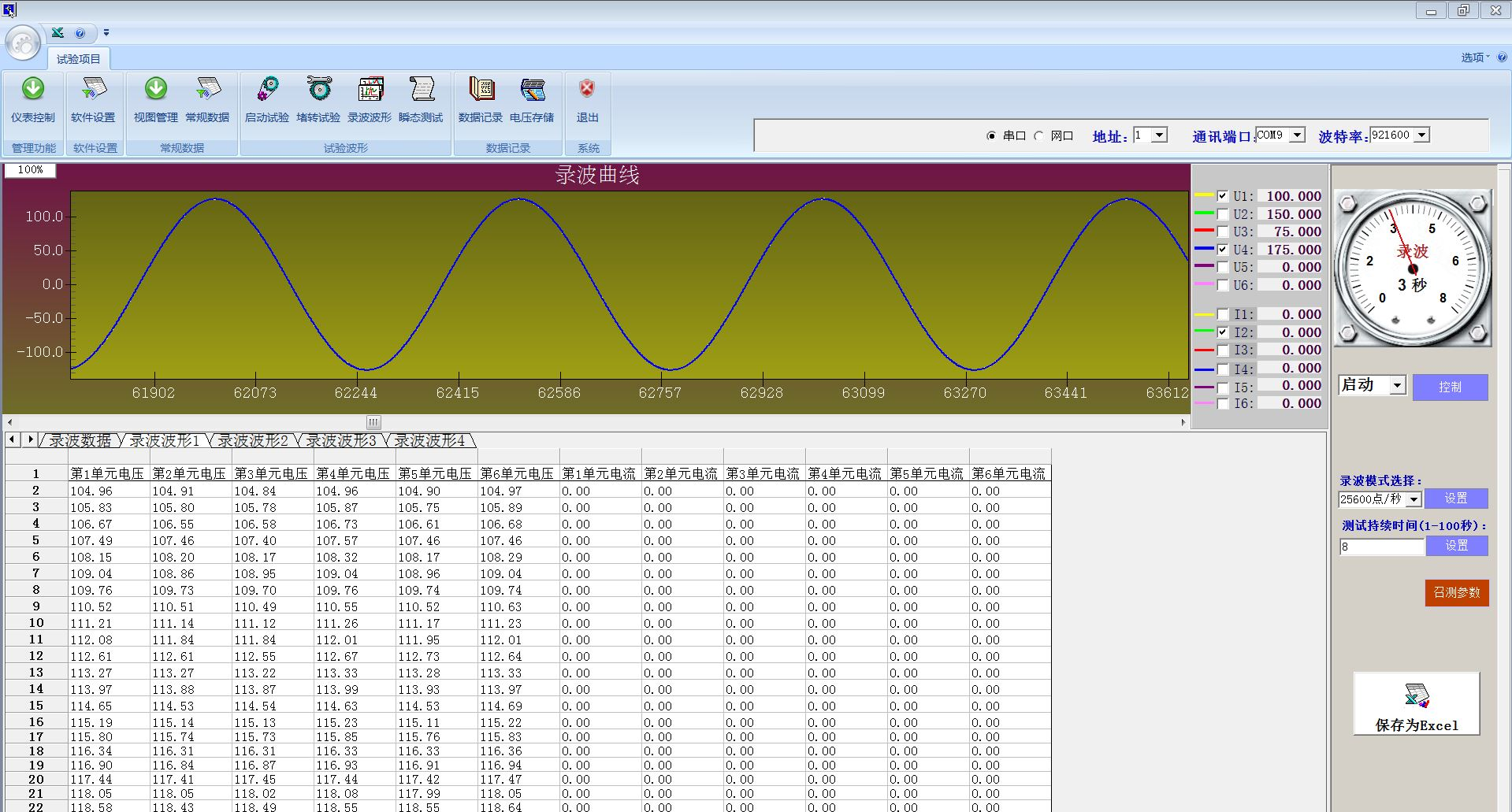Viewport: 1512px width, 812px height.
Task: Expand the 录波模式 25600点/秒 dropdown
Action: click(1414, 499)
